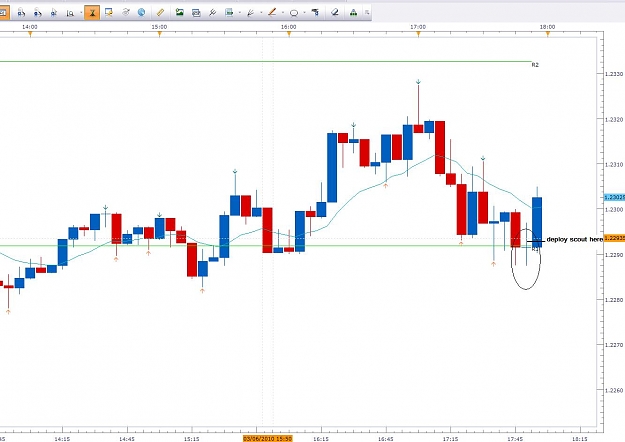The width and height of the screenshot is (625, 442).
Task: Expand the pen drawing tool dropdown
Action: point(261,13)
